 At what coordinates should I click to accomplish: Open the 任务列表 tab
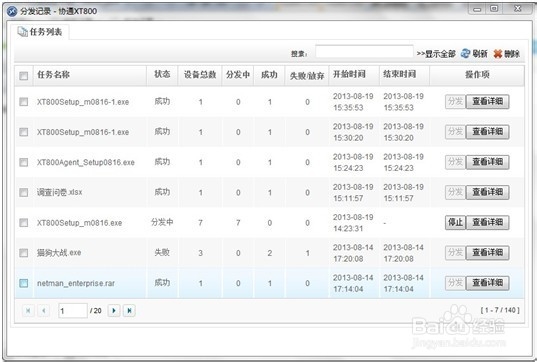tap(40, 32)
